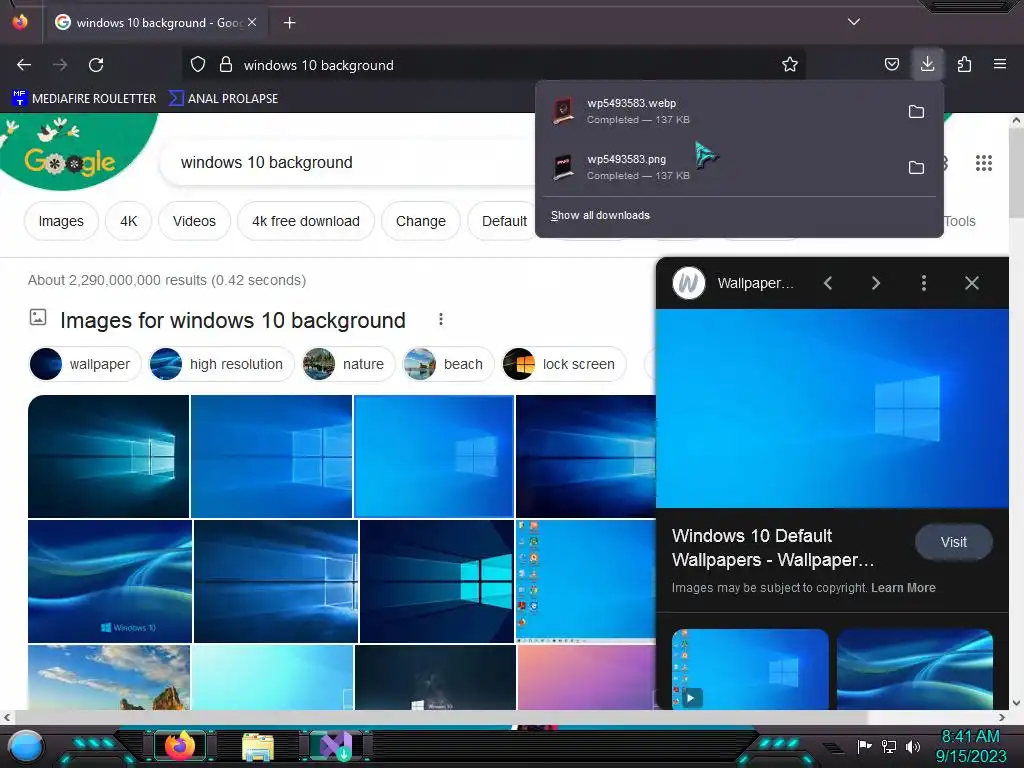
Task: Open related blue wave wallpaper thumbnail
Action: (914, 669)
